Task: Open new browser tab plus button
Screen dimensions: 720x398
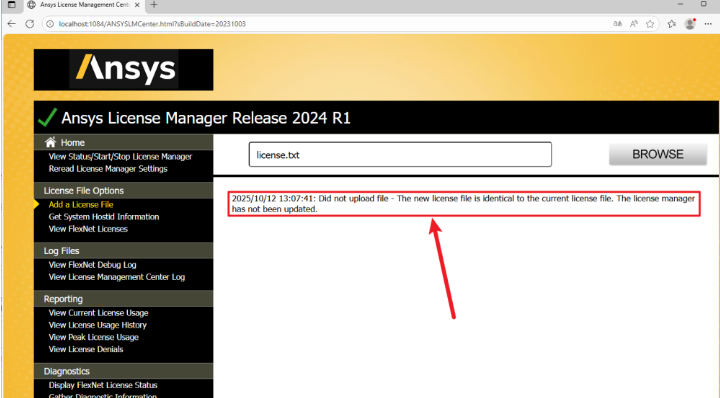Action: [154, 5]
